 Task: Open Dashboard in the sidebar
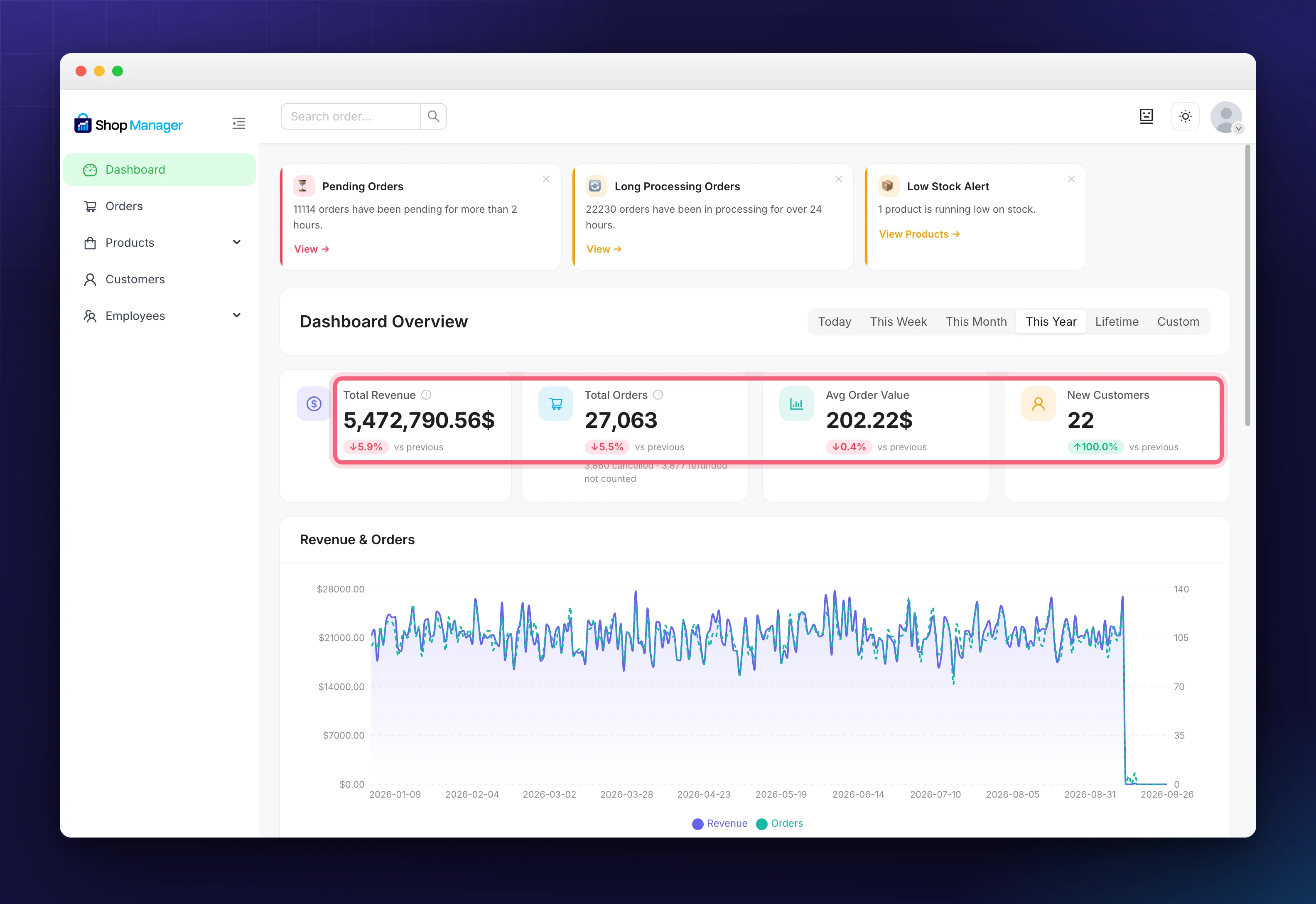point(159,169)
